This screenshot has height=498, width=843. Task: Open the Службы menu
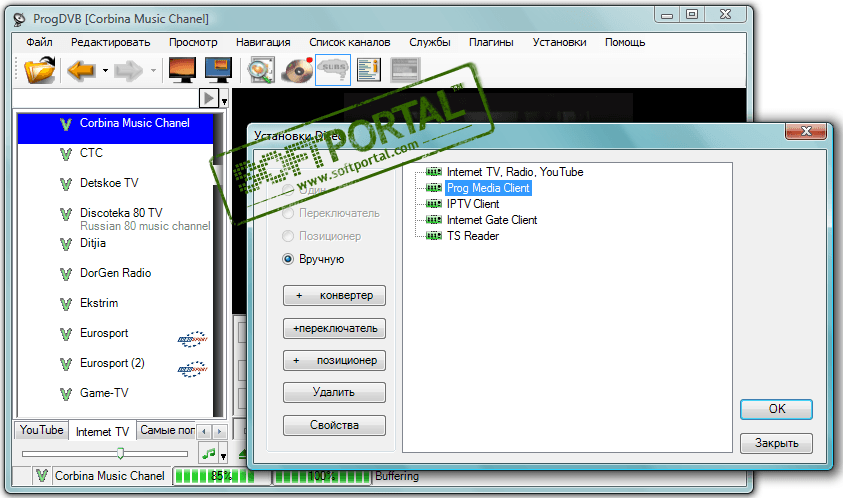(x=430, y=42)
